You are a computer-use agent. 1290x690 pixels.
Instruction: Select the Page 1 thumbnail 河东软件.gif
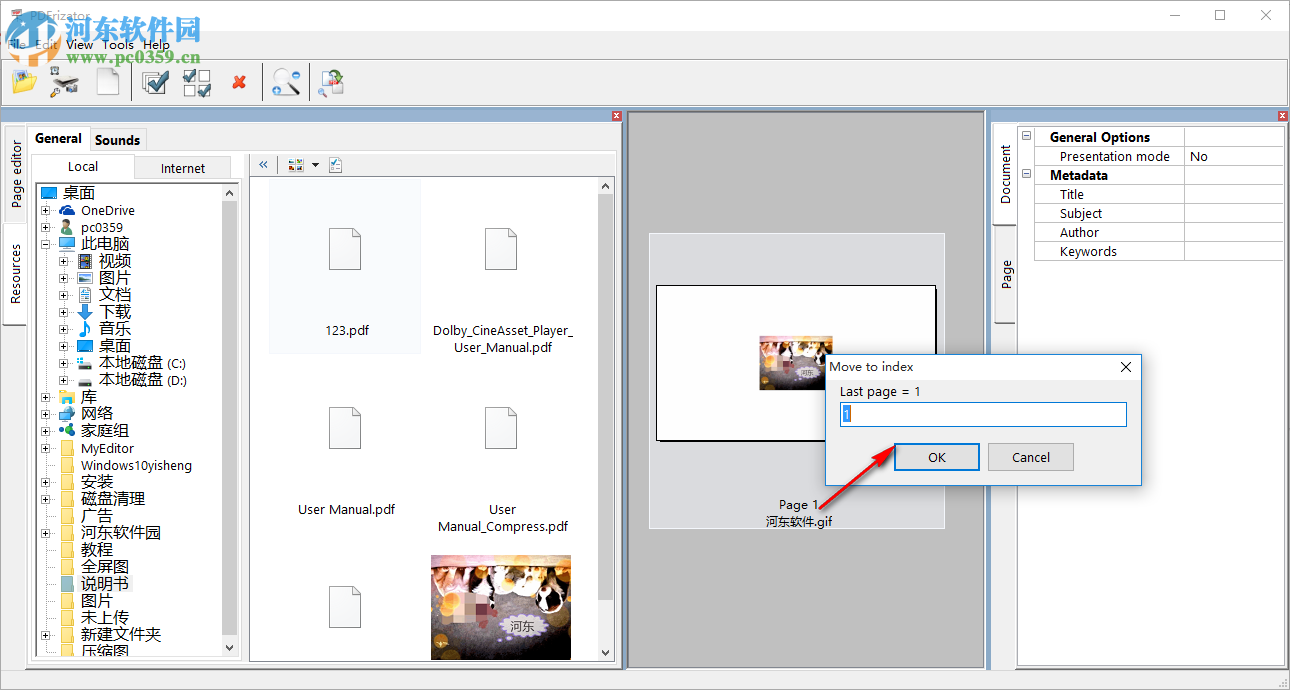pyautogui.click(x=796, y=381)
